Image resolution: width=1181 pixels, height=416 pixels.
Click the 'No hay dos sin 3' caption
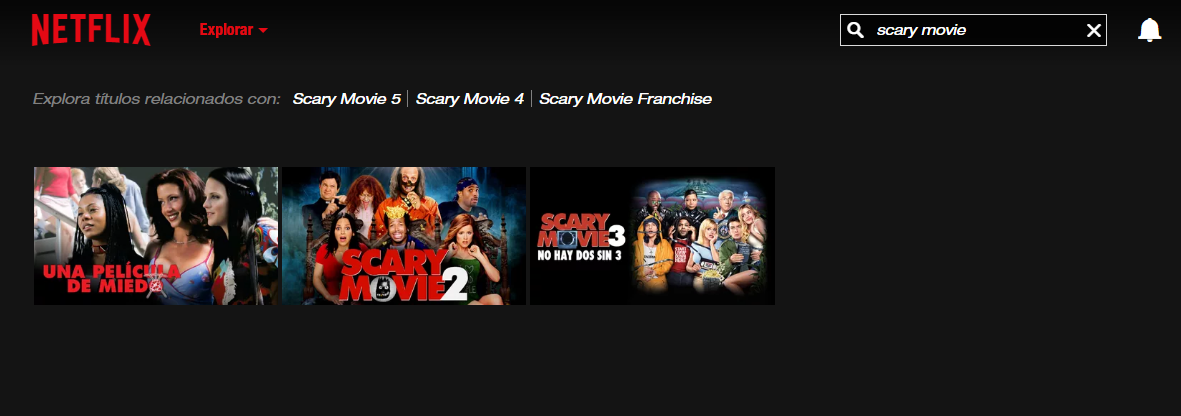tap(577, 255)
